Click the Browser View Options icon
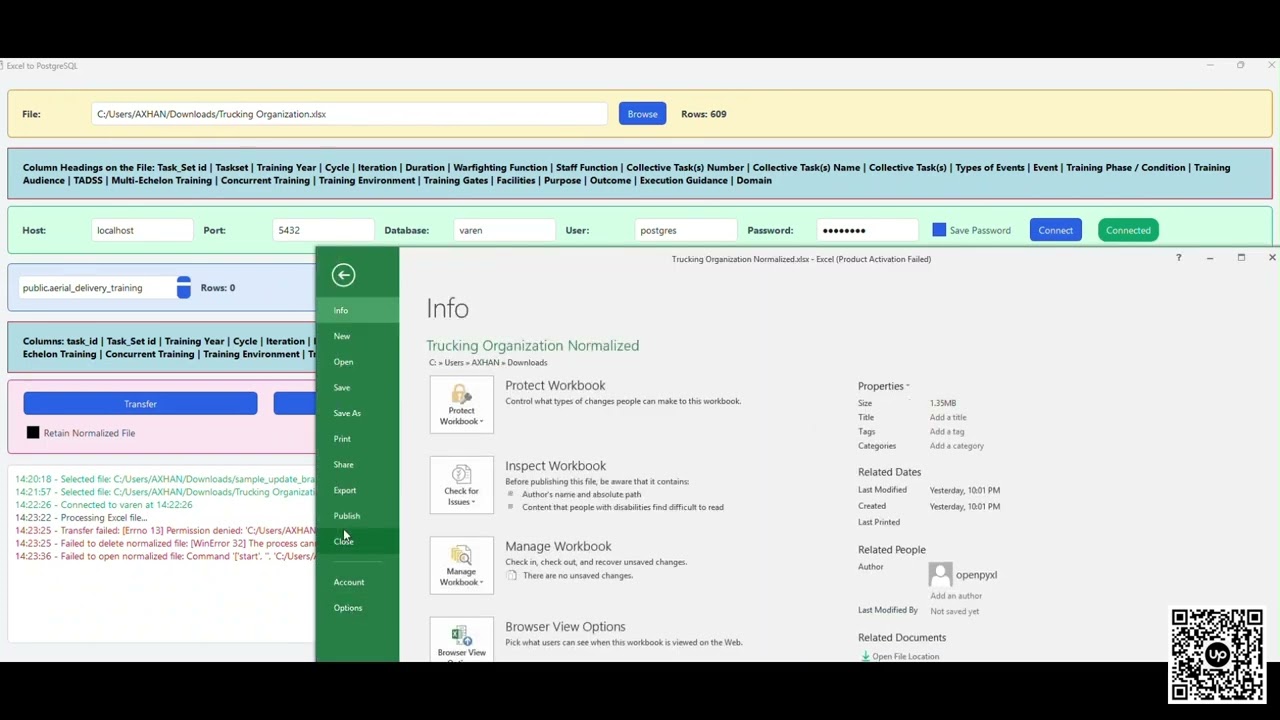Image resolution: width=1280 pixels, height=720 pixels. pos(461,640)
